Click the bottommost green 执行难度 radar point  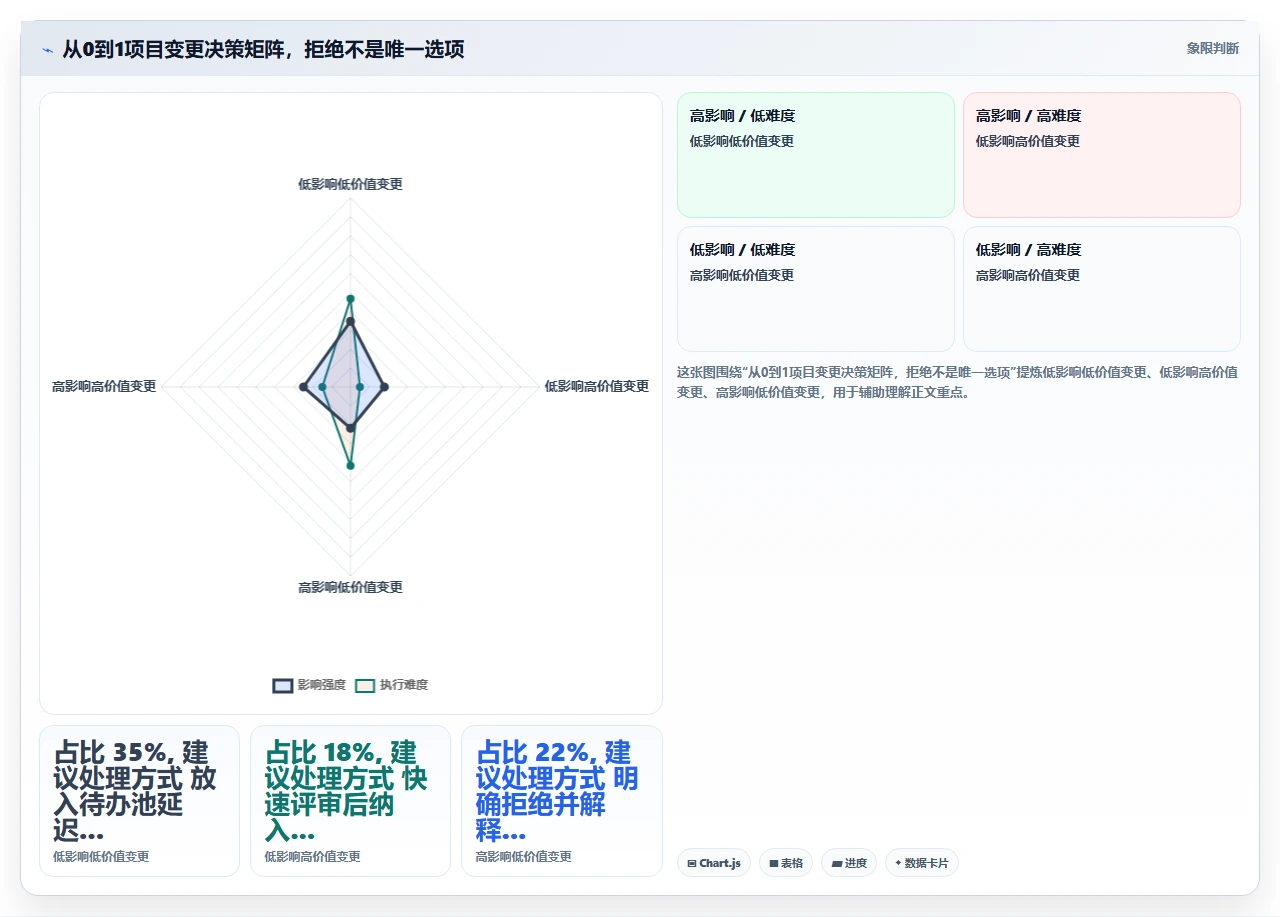[350, 465]
